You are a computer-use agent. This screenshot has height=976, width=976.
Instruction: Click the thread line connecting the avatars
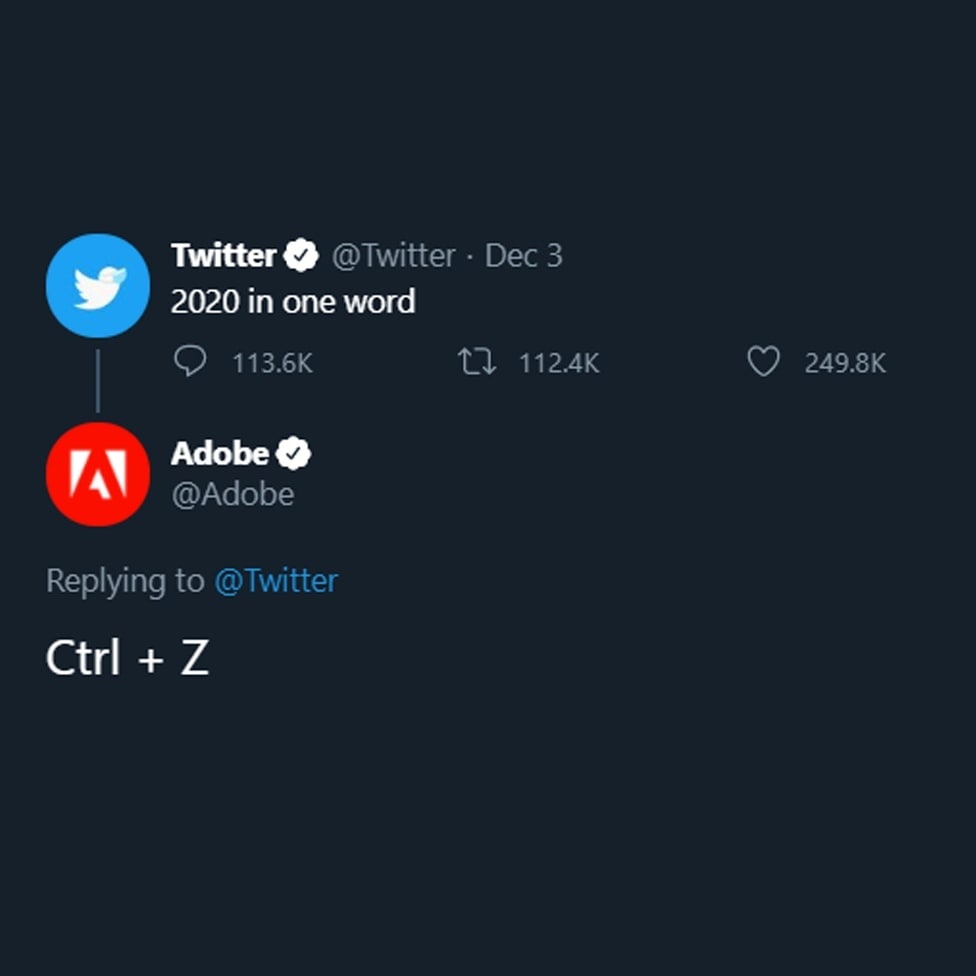point(97,381)
